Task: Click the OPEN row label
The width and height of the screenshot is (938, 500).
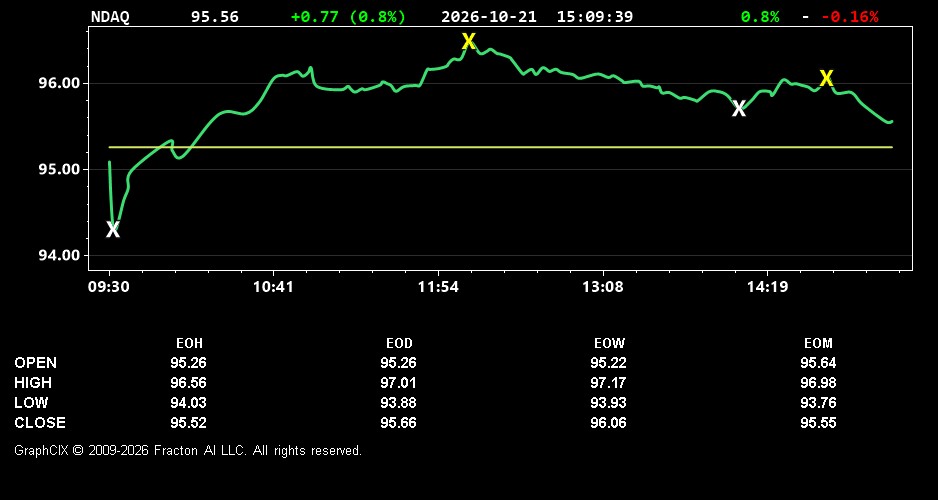Action: [36, 363]
